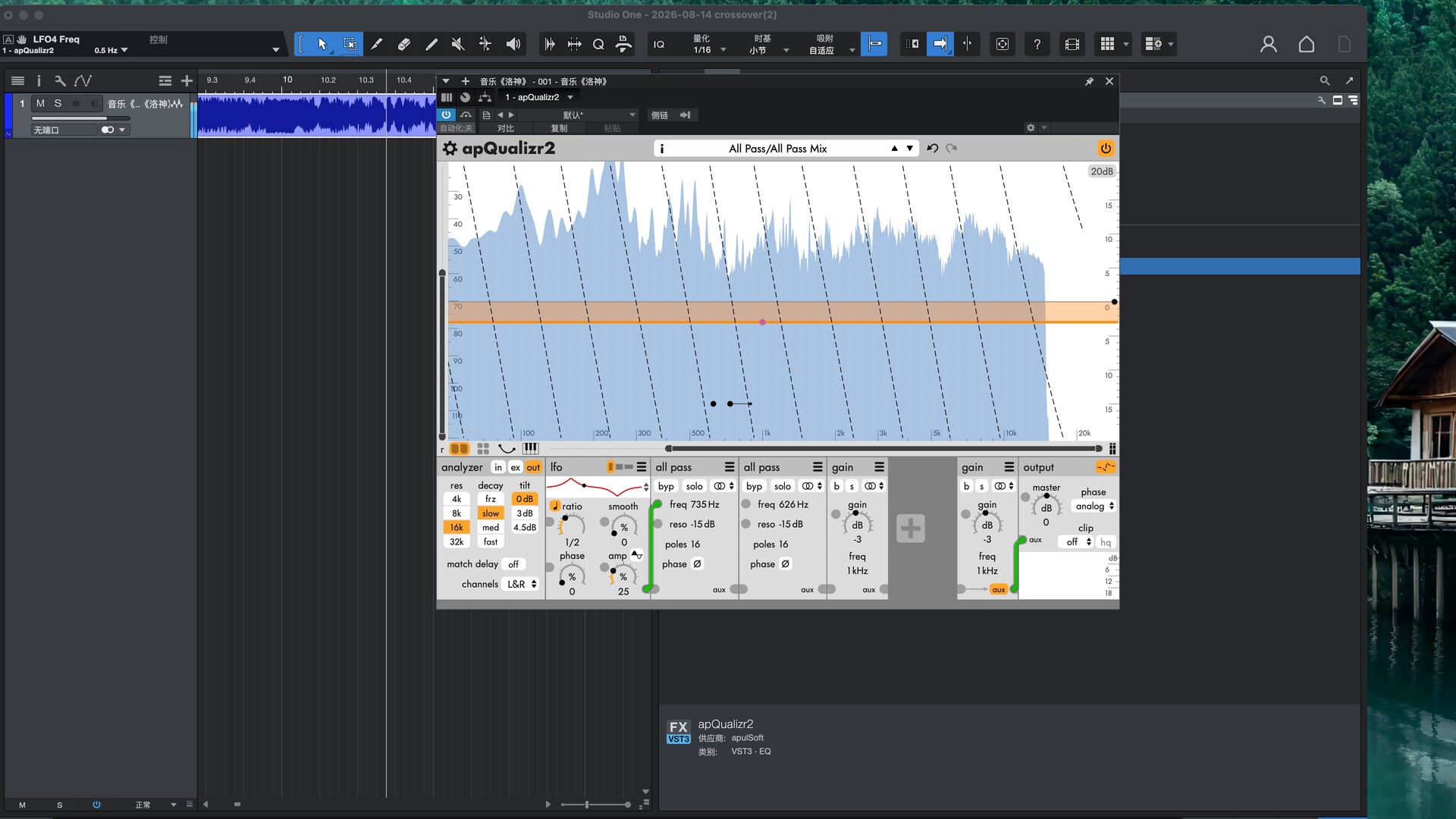Open output phase analog dropdown
Viewport: 1456px width, 819px height.
click(1094, 507)
